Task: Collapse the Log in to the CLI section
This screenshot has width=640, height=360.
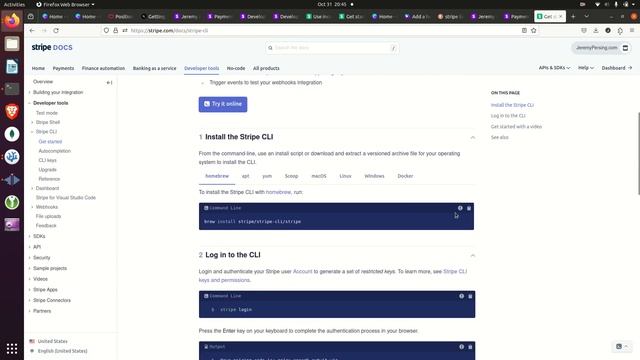Action: [x=473, y=255]
